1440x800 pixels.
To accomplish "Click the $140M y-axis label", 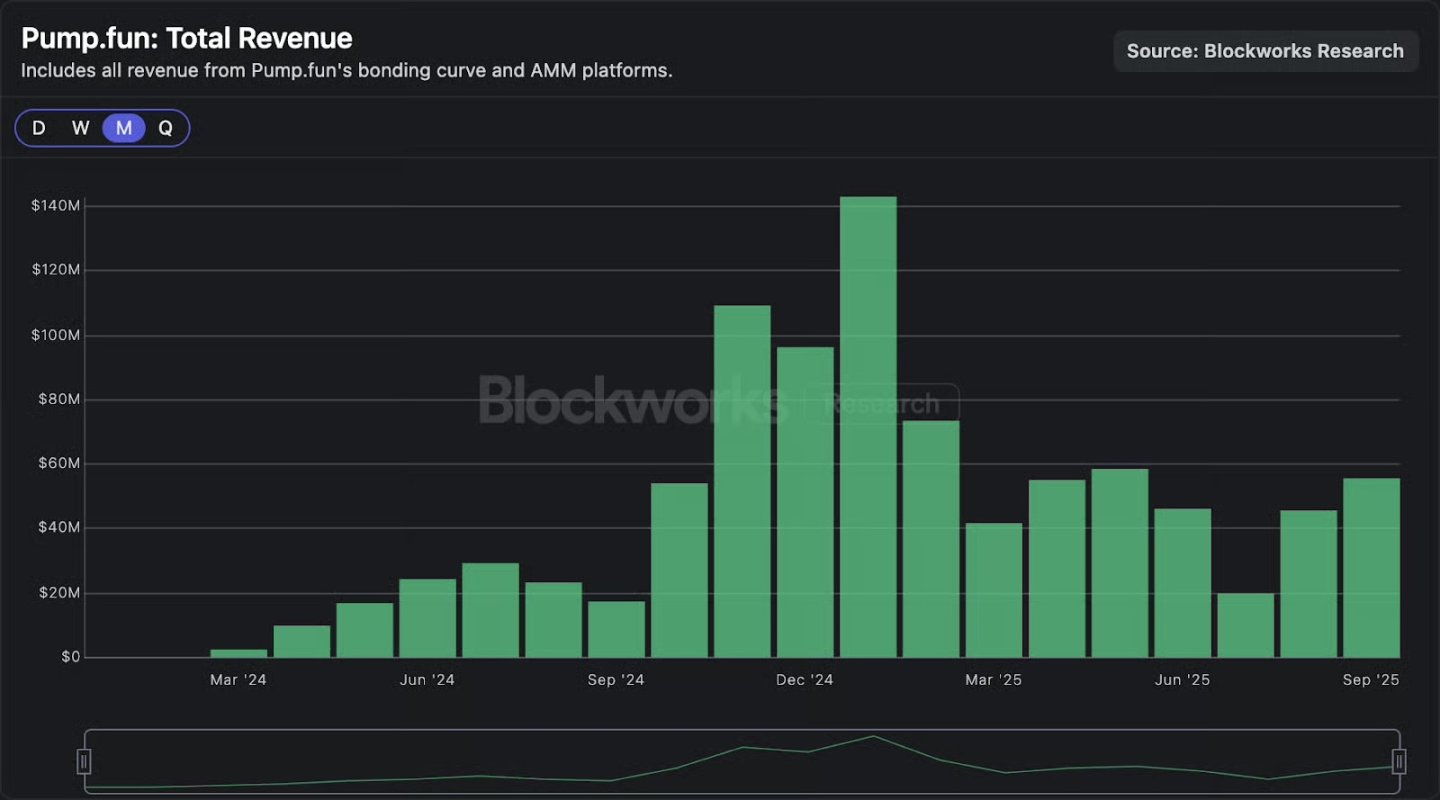I will pos(56,206).
